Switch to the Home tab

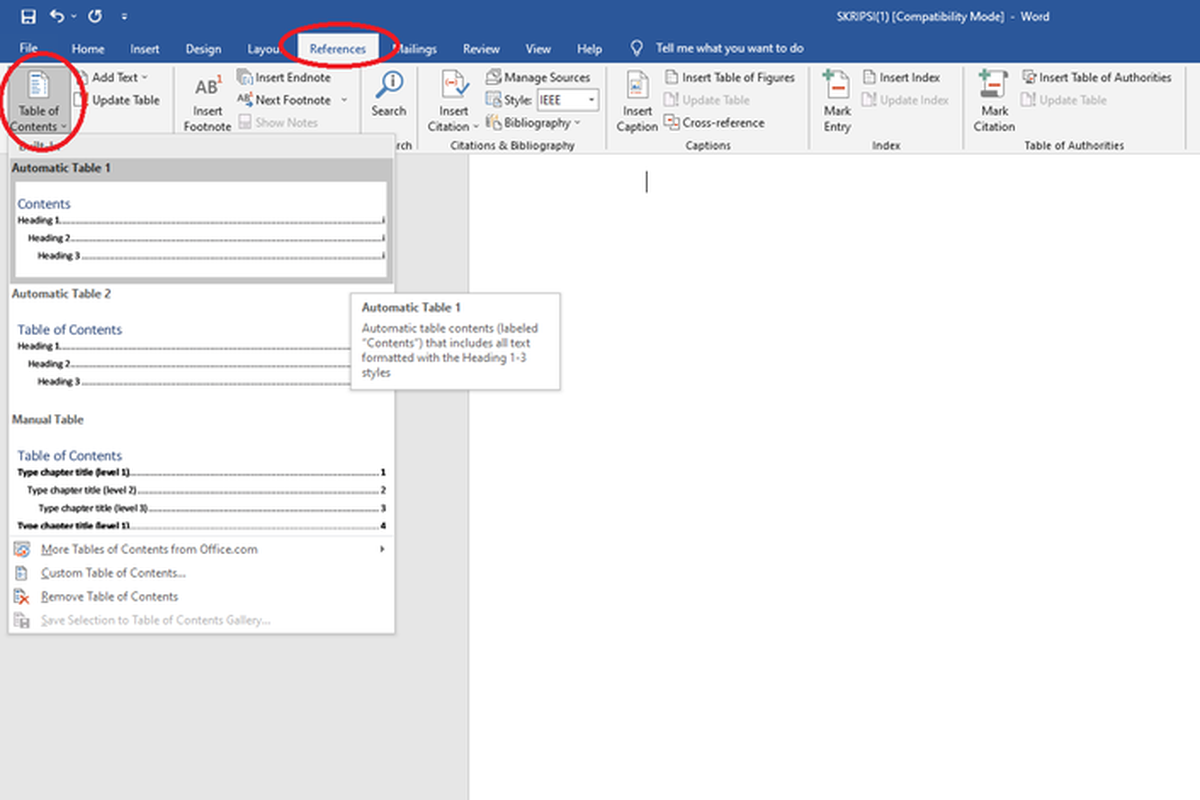(88, 49)
